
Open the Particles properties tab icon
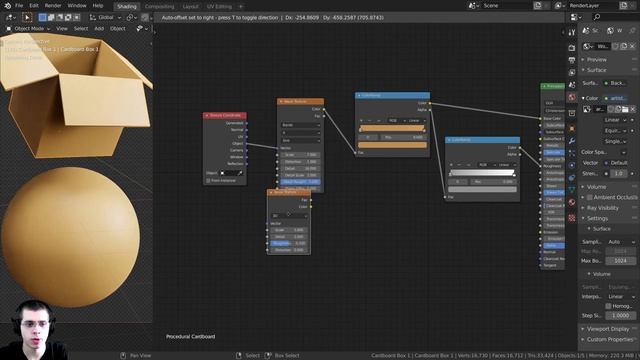point(572,153)
